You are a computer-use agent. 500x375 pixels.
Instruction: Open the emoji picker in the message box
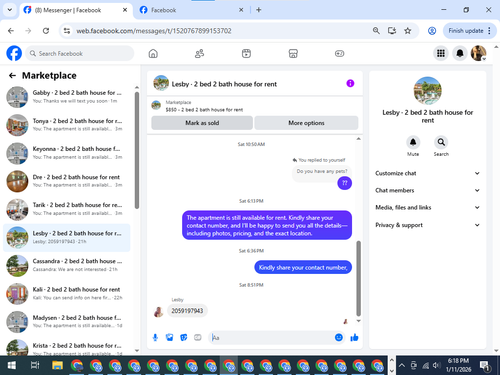[x=339, y=338]
